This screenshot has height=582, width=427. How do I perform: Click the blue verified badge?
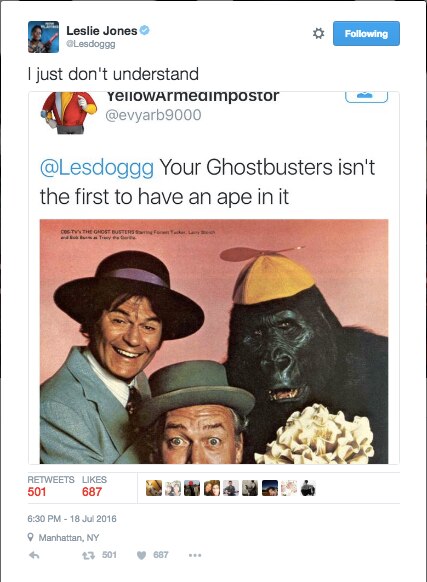pyautogui.click(x=145, y=30)
